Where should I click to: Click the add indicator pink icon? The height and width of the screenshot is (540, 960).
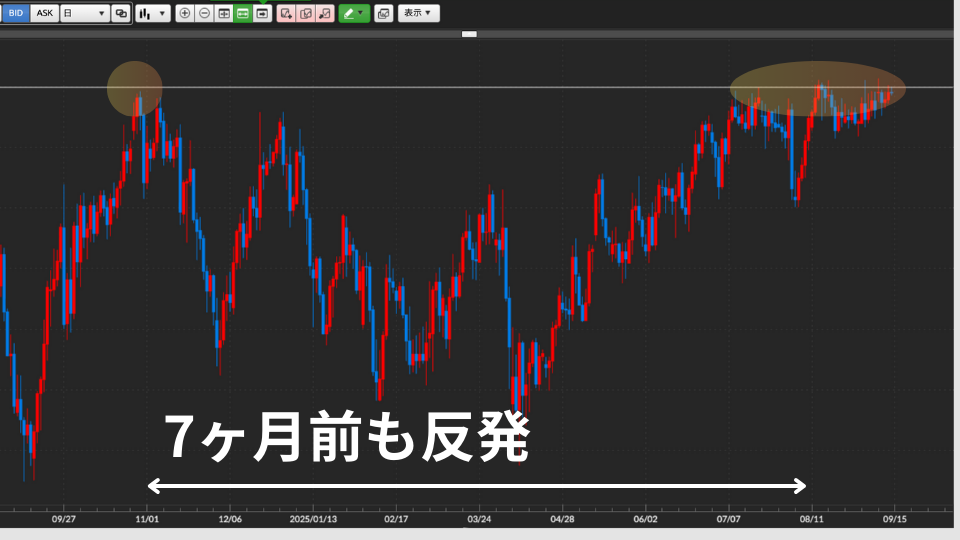tap(287, 13)
